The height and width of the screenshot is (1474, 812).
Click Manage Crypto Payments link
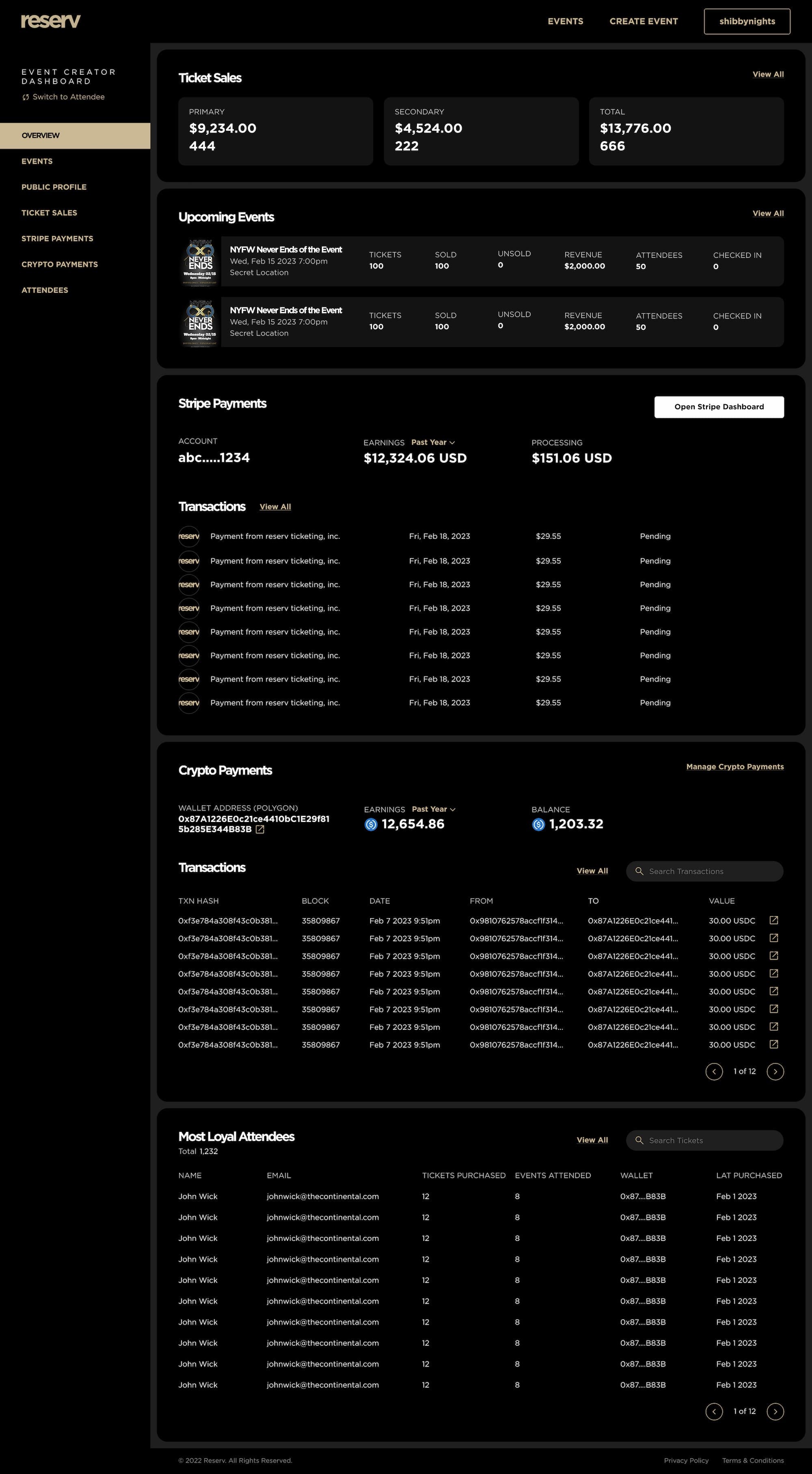coord(735,767)
